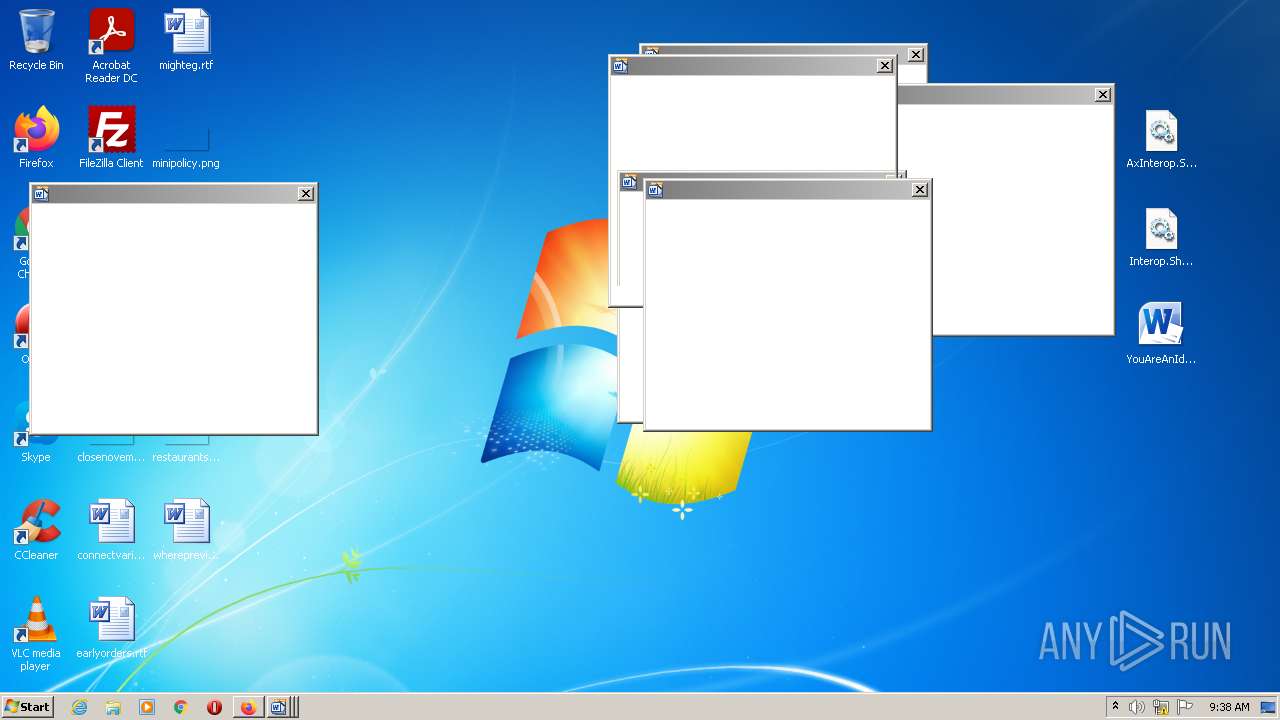1280x720 pixels.
Task: Launch Firefox from taskbar
Action: point(248,707)
